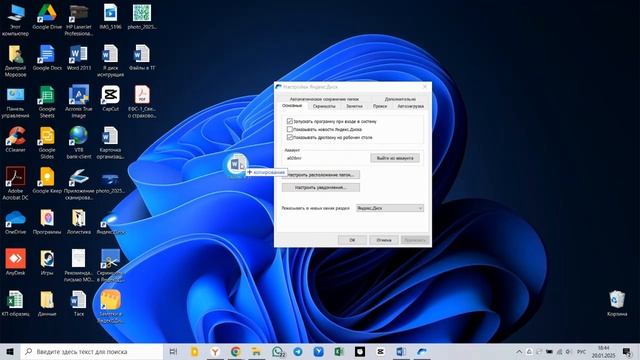This screenshot has width=640, height=360.
Task: Select the Основные tab
Action: [x=292, y=106]
